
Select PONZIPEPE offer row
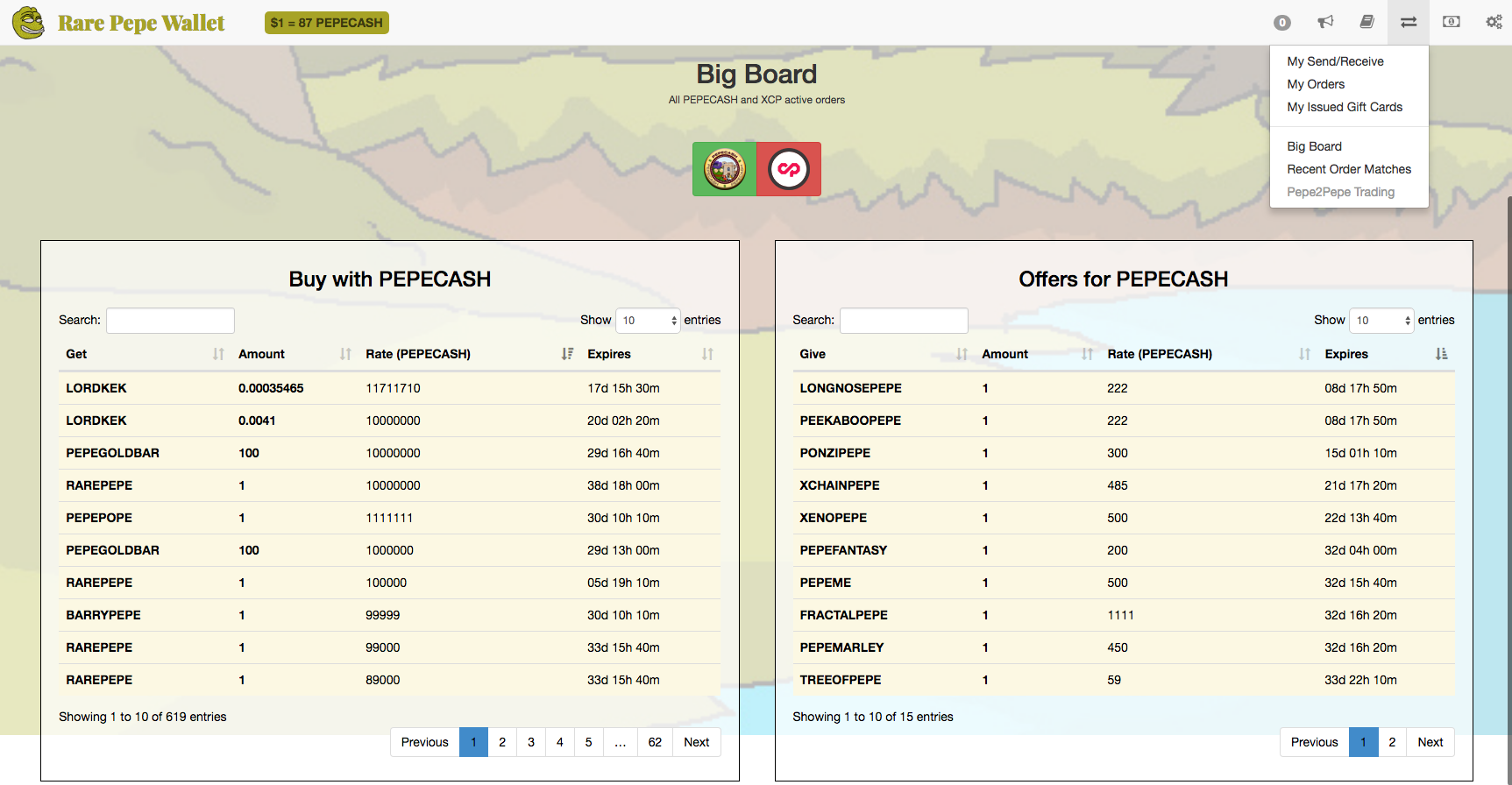(1124, 453)
